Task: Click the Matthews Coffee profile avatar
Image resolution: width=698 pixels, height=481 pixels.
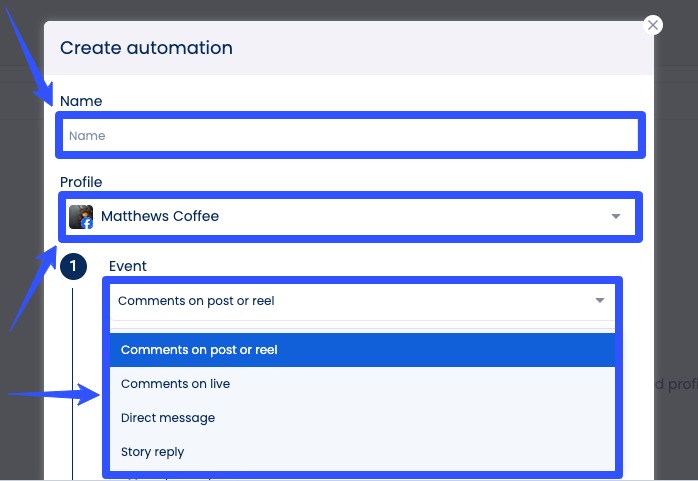Action: 81,217
